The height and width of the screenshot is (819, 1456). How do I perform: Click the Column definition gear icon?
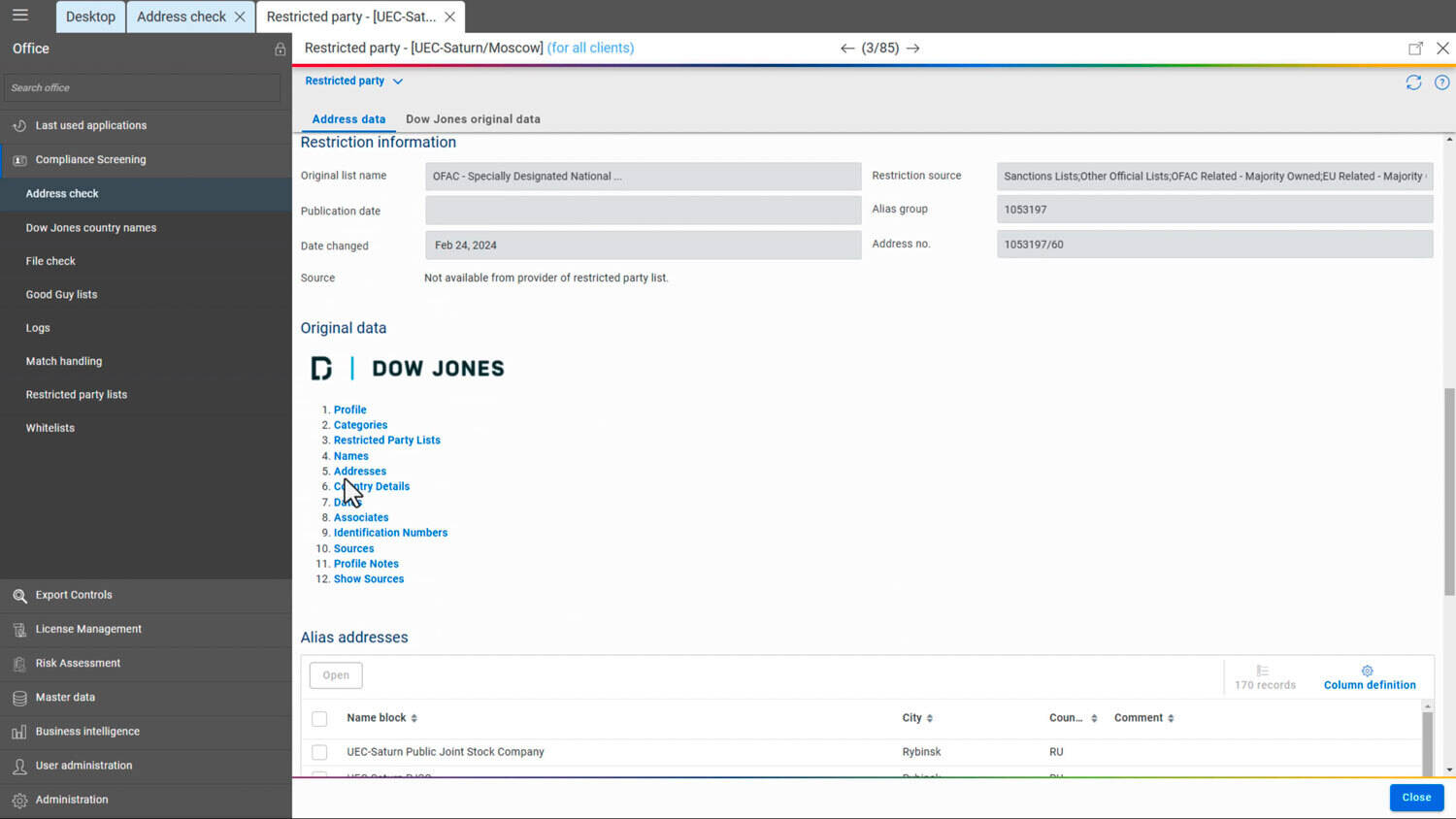tap(1368, 671)
